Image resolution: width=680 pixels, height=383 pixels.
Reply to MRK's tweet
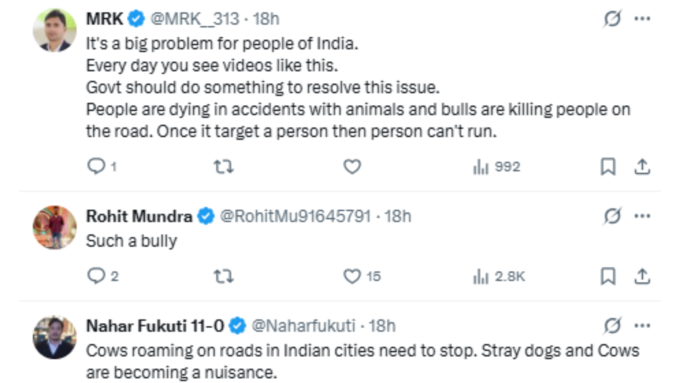[x=96, y=166]
